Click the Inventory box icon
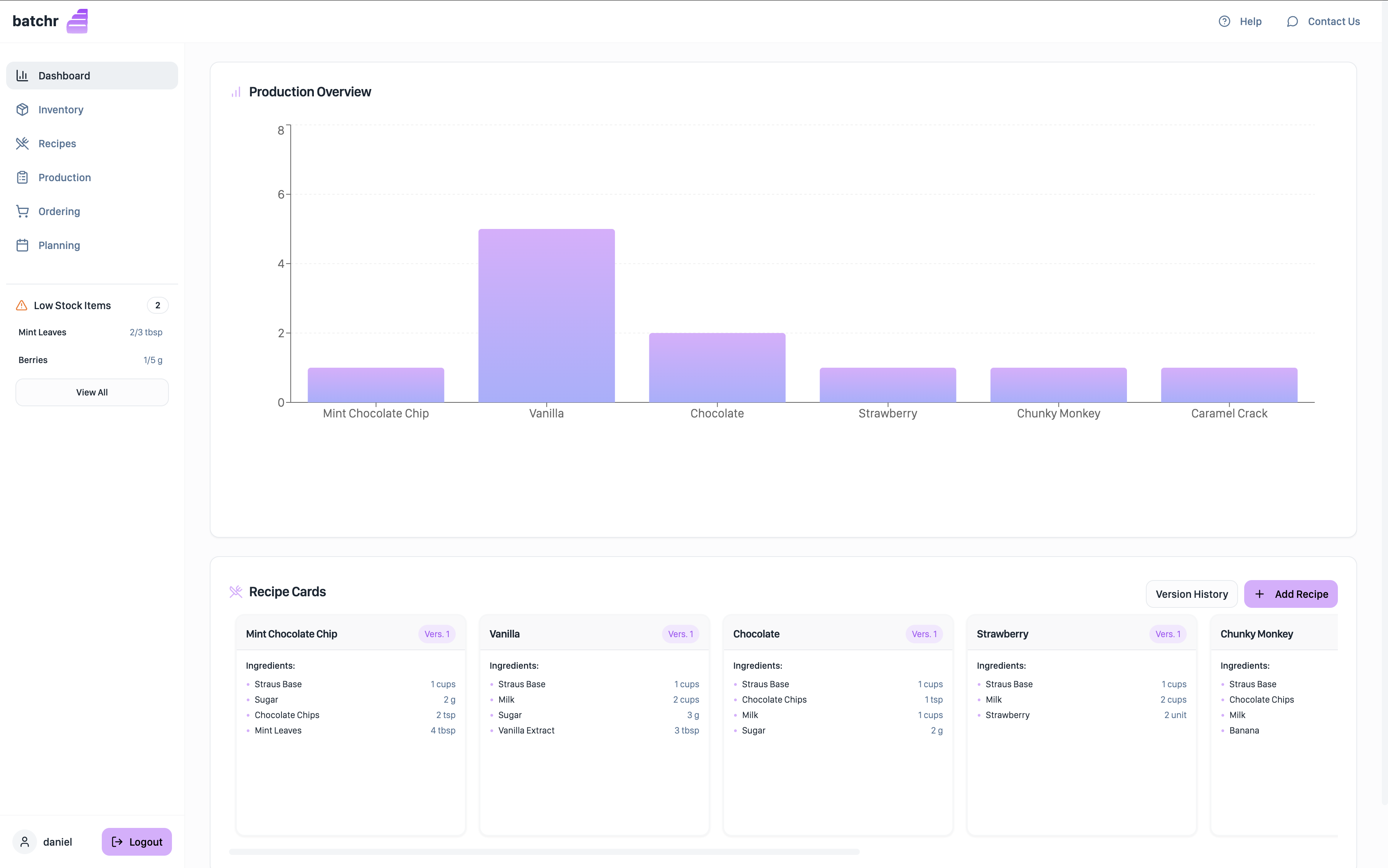This screenshot has height=868, width=1388. [22, 109]
